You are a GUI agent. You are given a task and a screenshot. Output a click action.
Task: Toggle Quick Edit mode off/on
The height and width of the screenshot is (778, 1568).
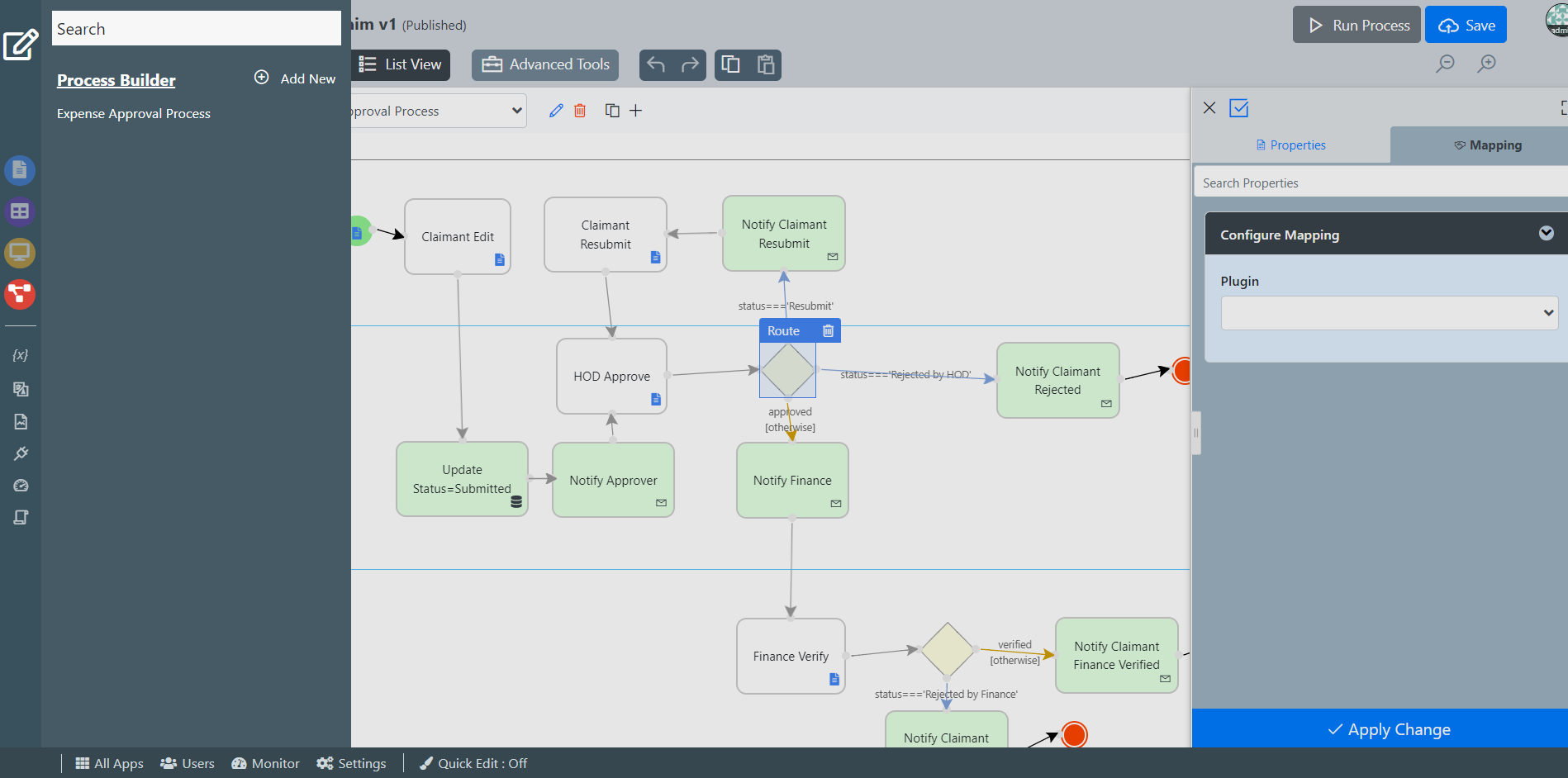pos(473,763)
